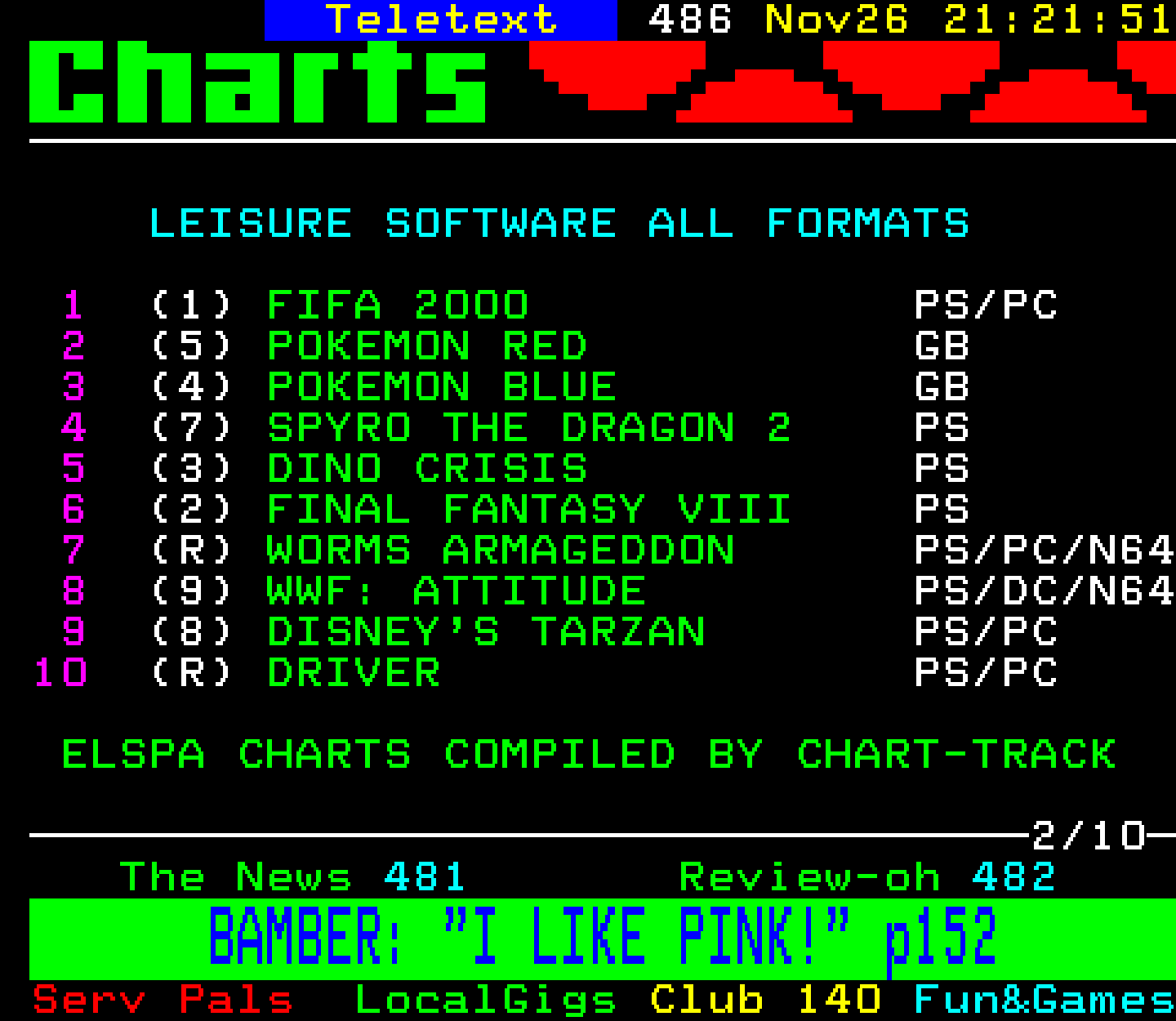
Task: Click rank number 10 in magenta
Action: pos(60,673)
